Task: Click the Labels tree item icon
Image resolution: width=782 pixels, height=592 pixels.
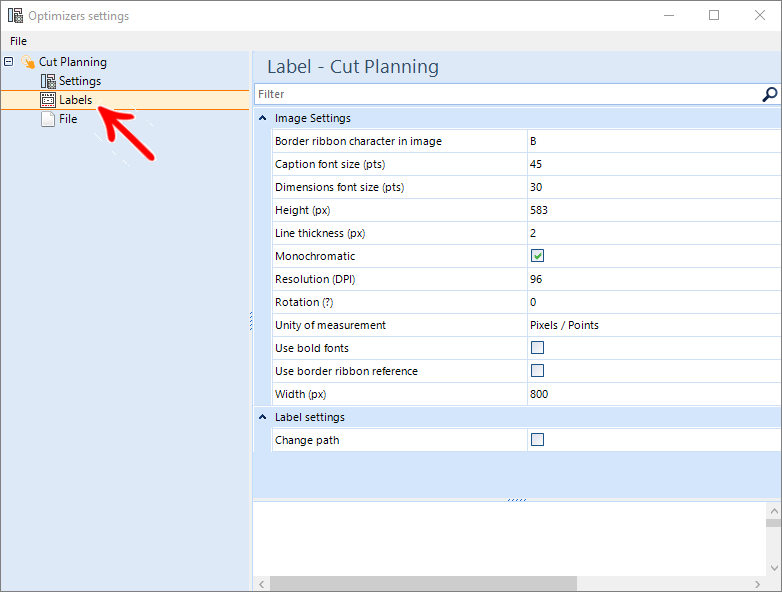Action: [x=48, y=100]
